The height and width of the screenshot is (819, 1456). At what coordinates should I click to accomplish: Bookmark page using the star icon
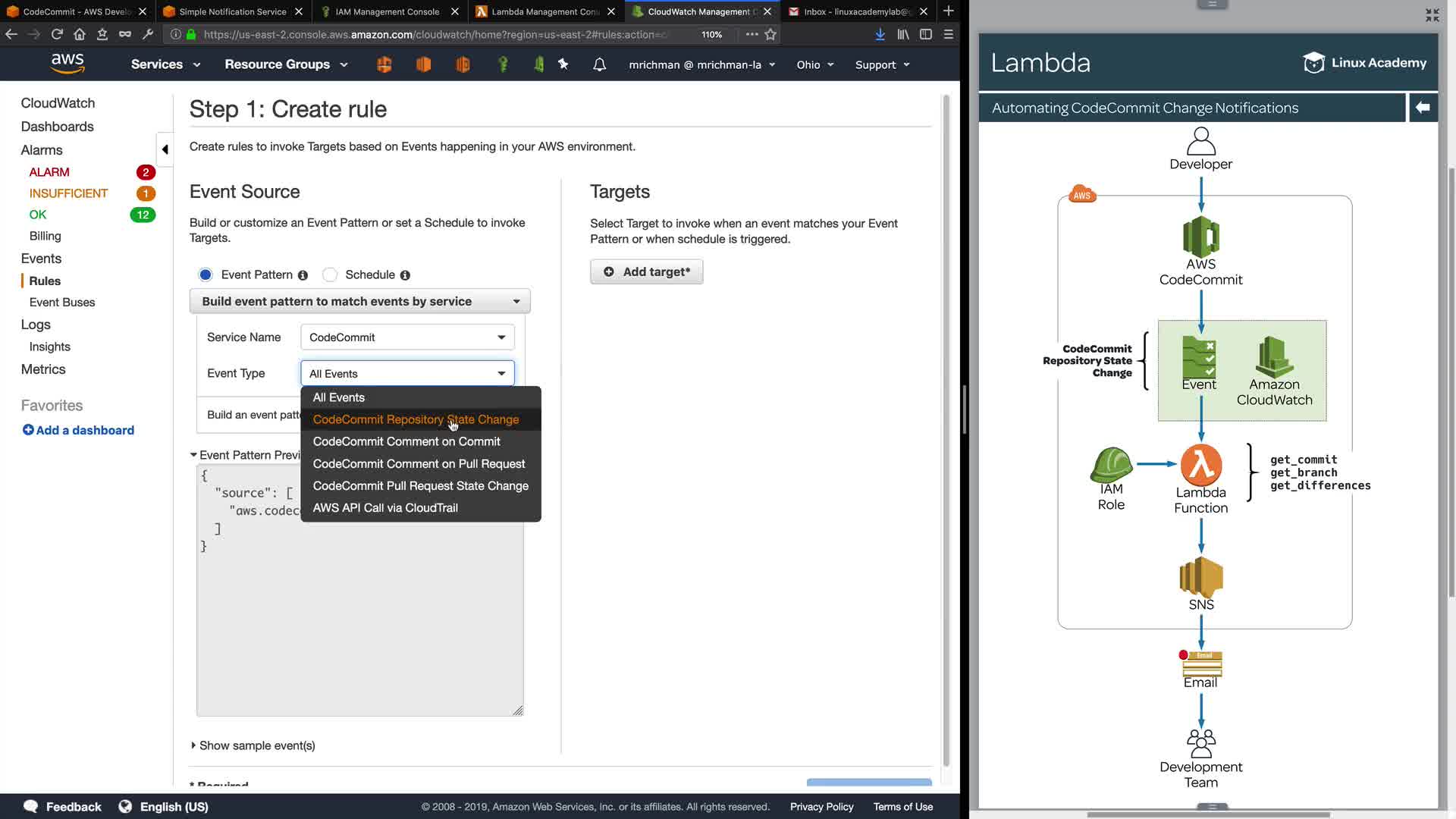pos(770,34)
